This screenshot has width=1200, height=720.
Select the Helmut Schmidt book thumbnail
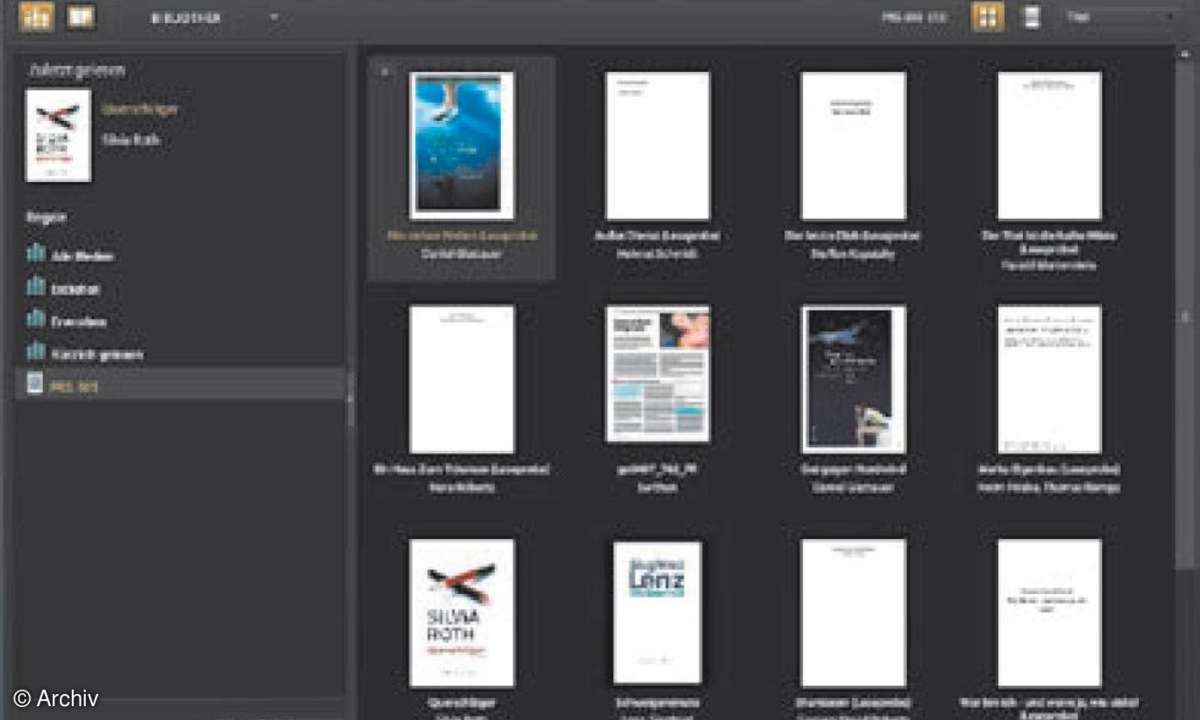click(657, 146)
